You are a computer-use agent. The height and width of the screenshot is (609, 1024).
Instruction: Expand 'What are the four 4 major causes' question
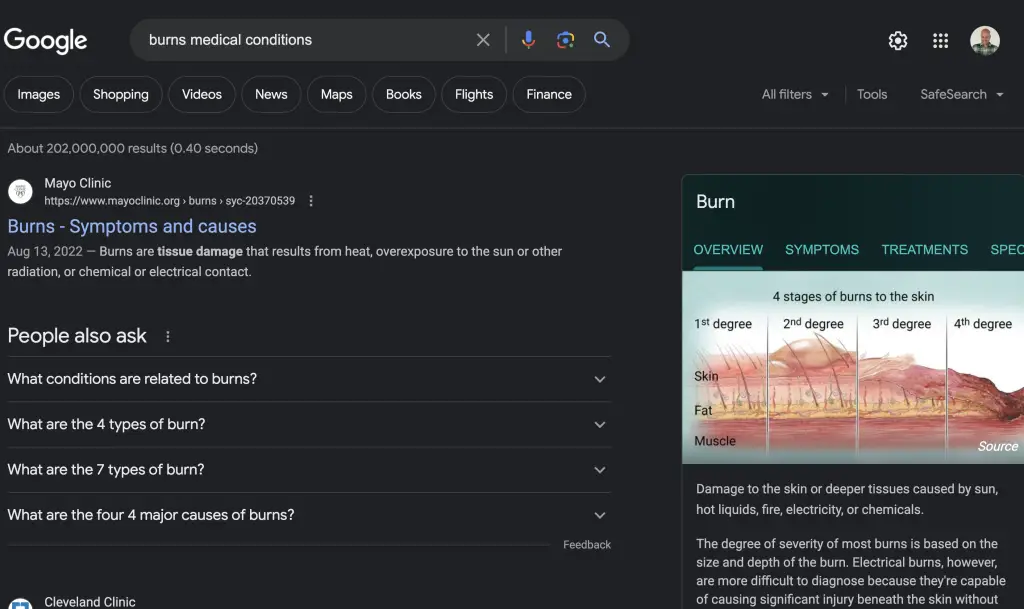pyautogui.click(x=308, y=515)
